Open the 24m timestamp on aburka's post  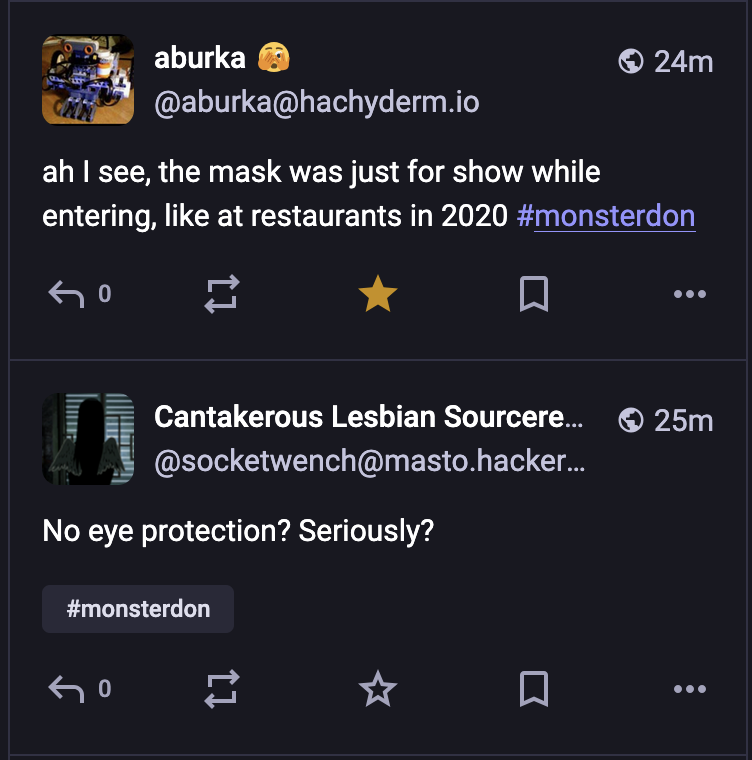[x=684, y=62]
